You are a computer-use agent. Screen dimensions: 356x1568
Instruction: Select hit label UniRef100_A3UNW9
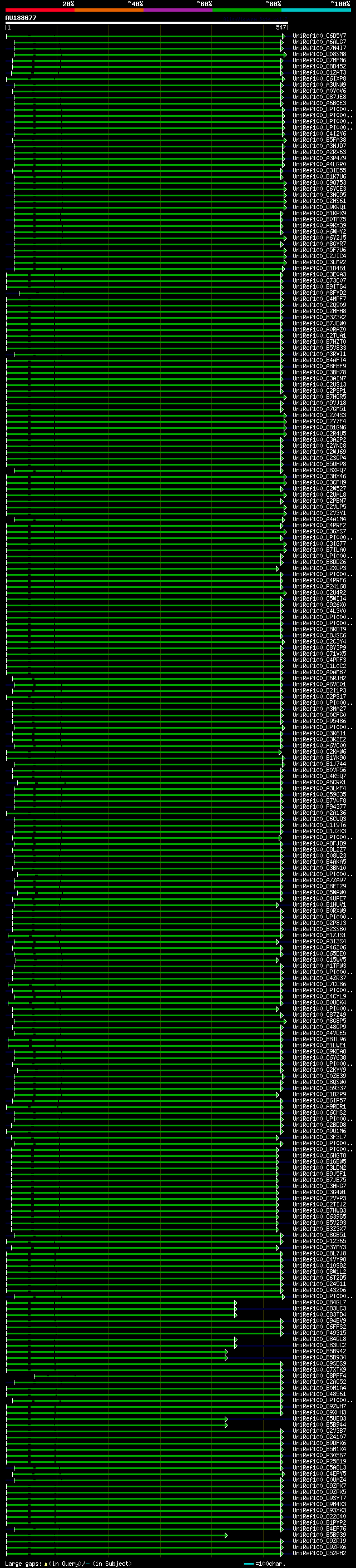pos(319,85)
